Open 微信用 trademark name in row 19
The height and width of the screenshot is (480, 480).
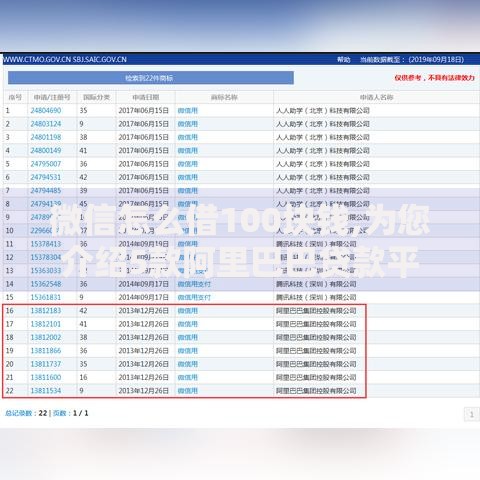click(188, 350)
